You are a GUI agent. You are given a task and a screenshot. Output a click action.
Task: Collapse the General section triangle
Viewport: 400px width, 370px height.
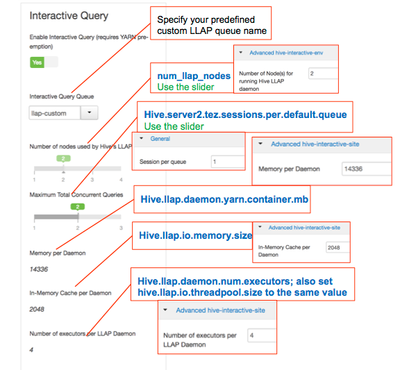coord(141,138)
